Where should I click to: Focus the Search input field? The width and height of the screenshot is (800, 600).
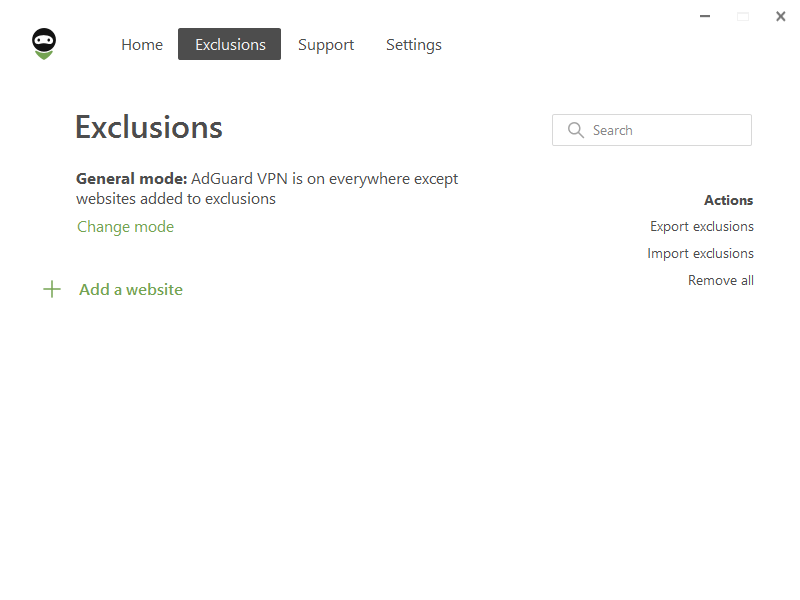point(652,130)
